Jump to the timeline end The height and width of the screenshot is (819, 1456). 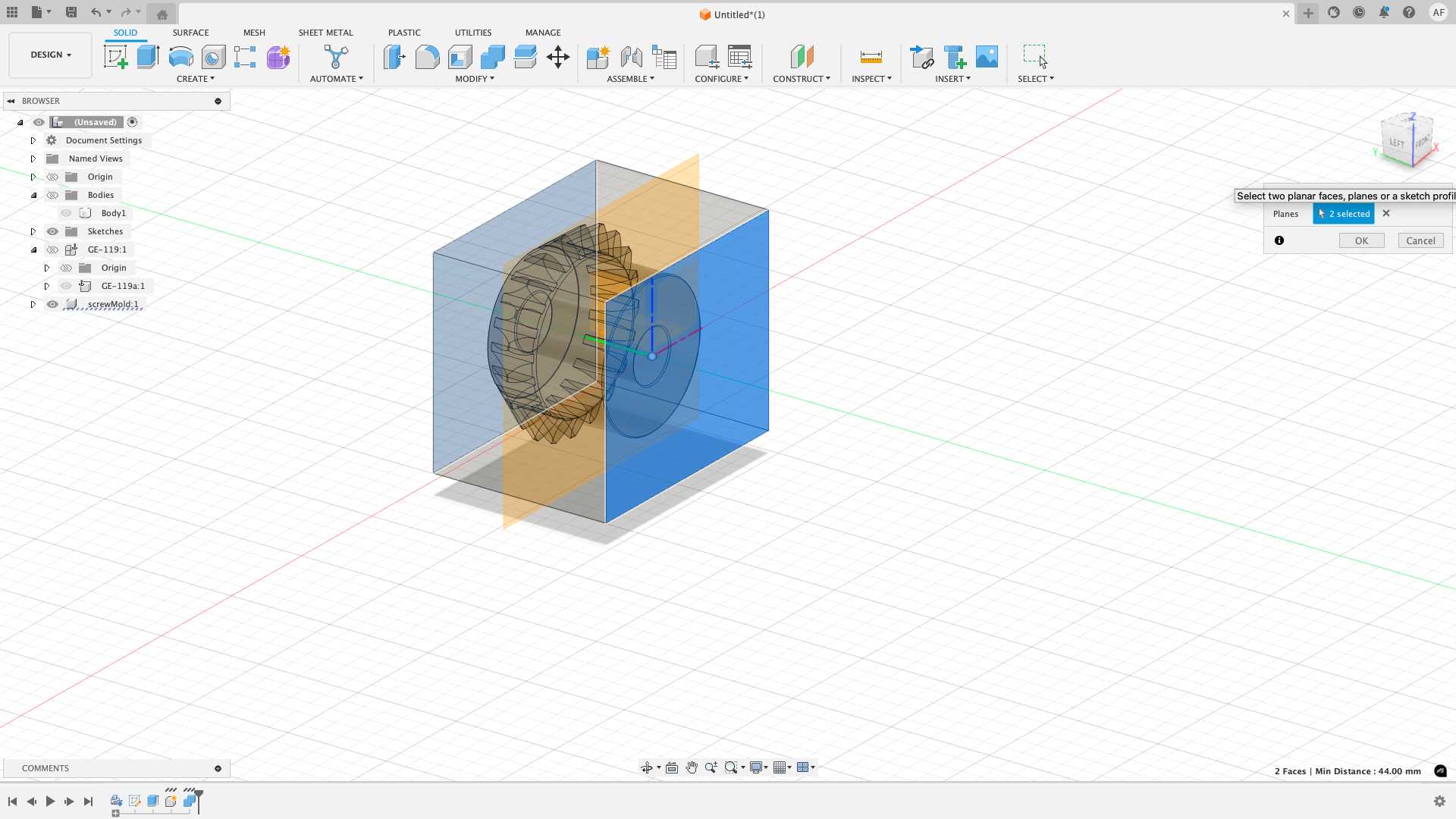(x=88, y=802)
